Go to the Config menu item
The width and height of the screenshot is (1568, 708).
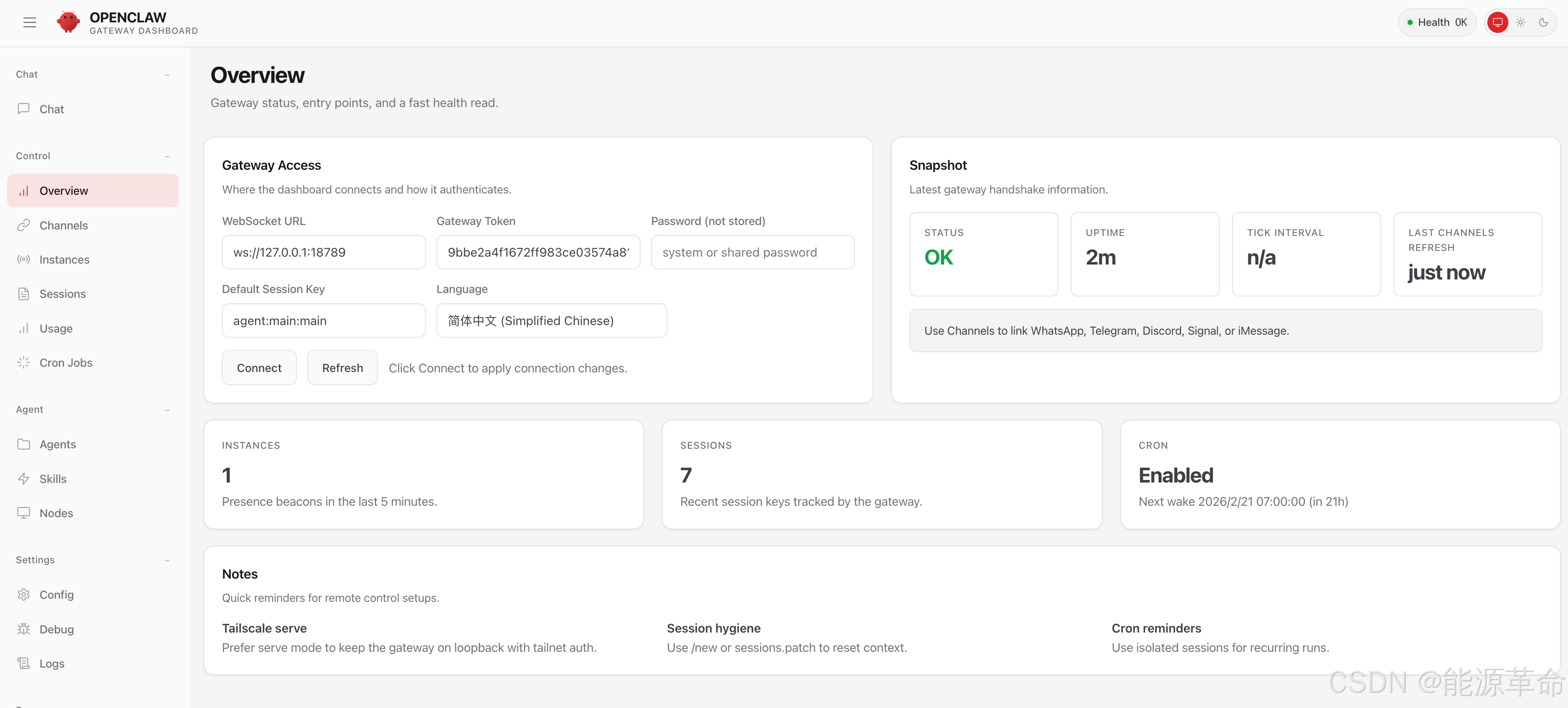coord(56,594)
